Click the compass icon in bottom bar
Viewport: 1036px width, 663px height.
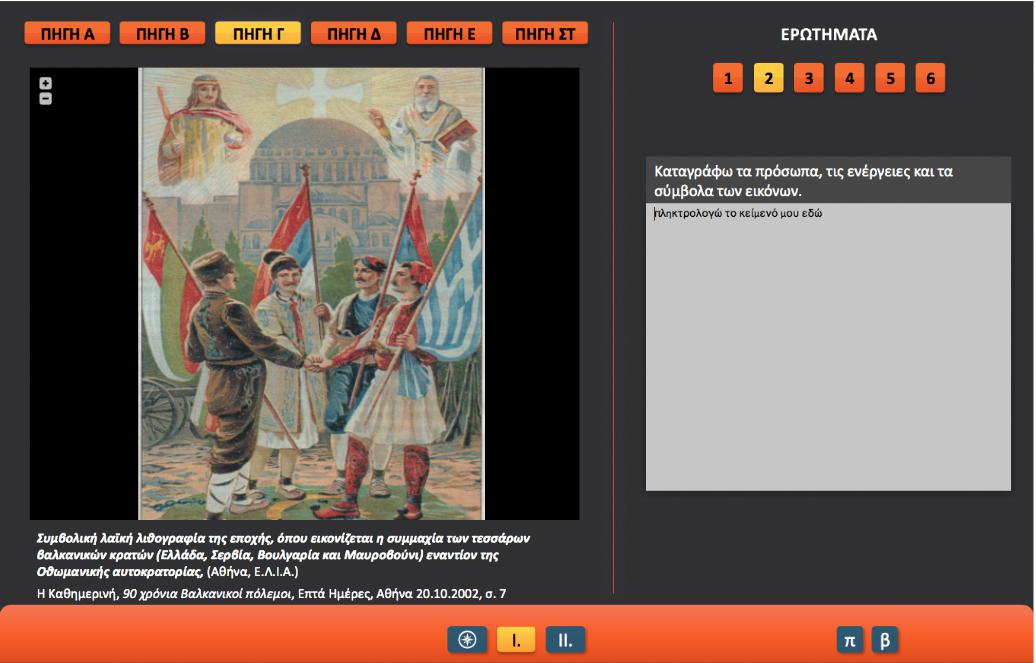pos(467,640)
